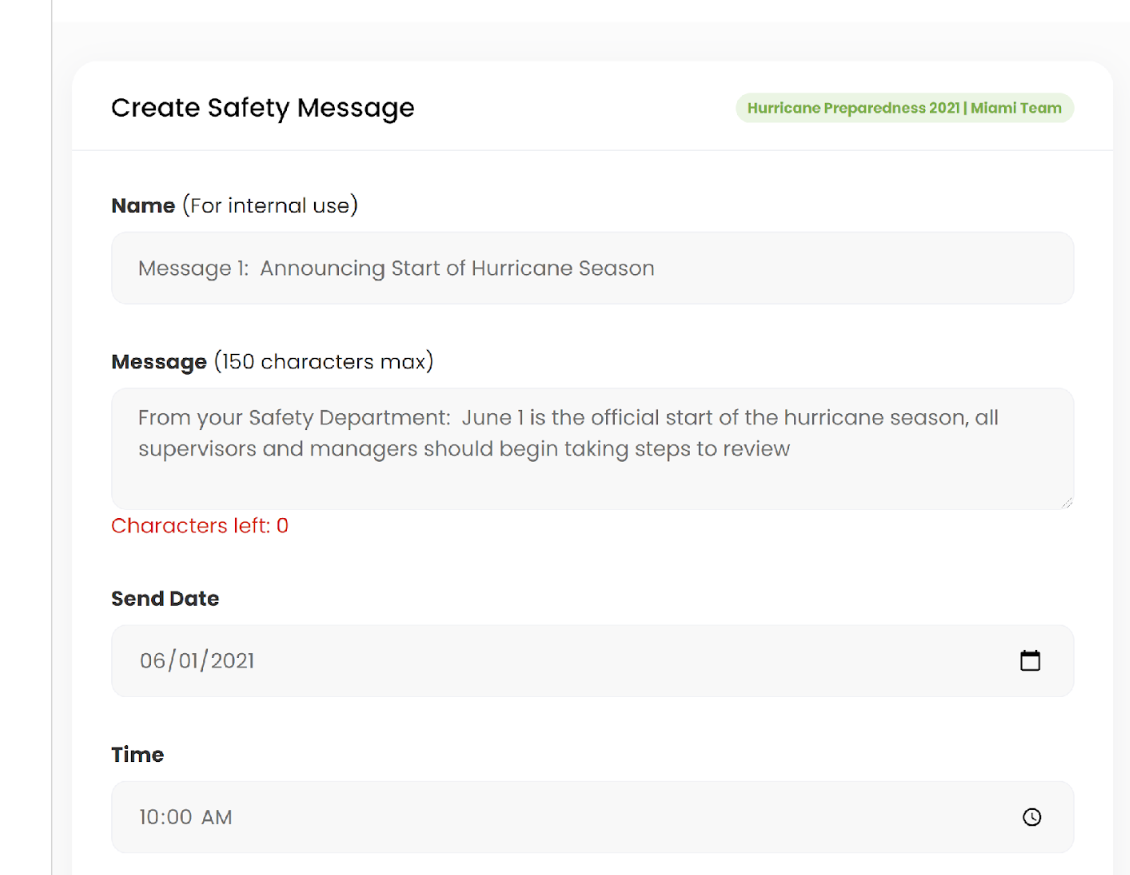Screen dimensions: 1130x875
Task: Click inside the Message text area
Action: tap(592, 448)
